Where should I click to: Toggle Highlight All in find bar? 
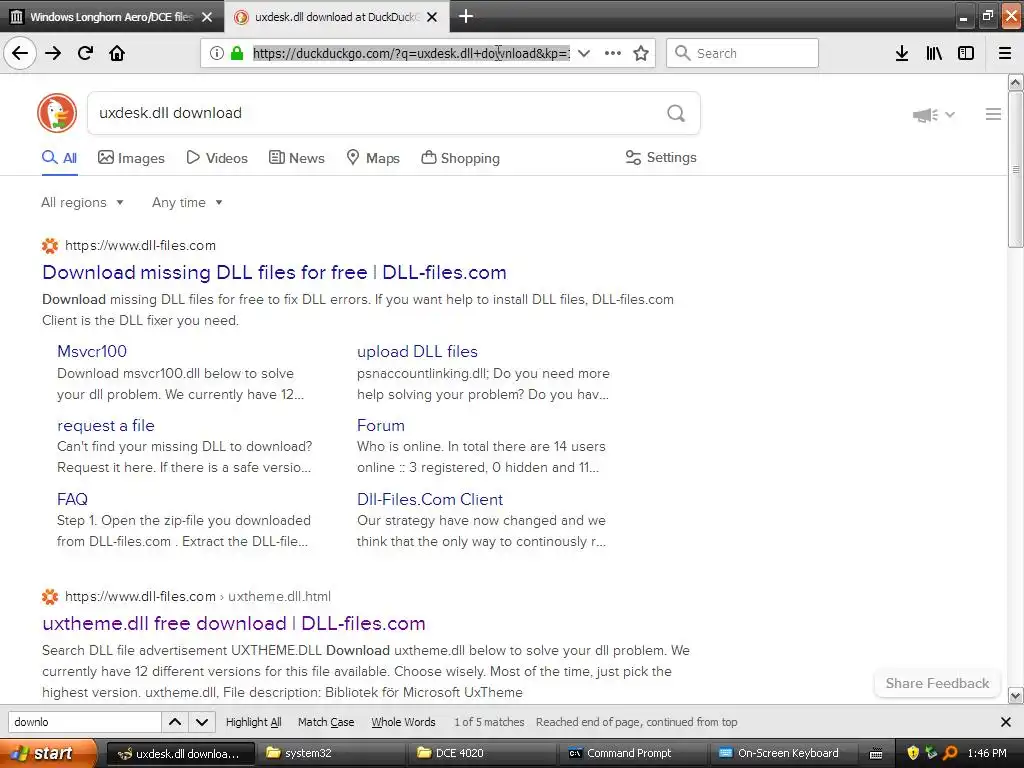(x=253, y=722)
